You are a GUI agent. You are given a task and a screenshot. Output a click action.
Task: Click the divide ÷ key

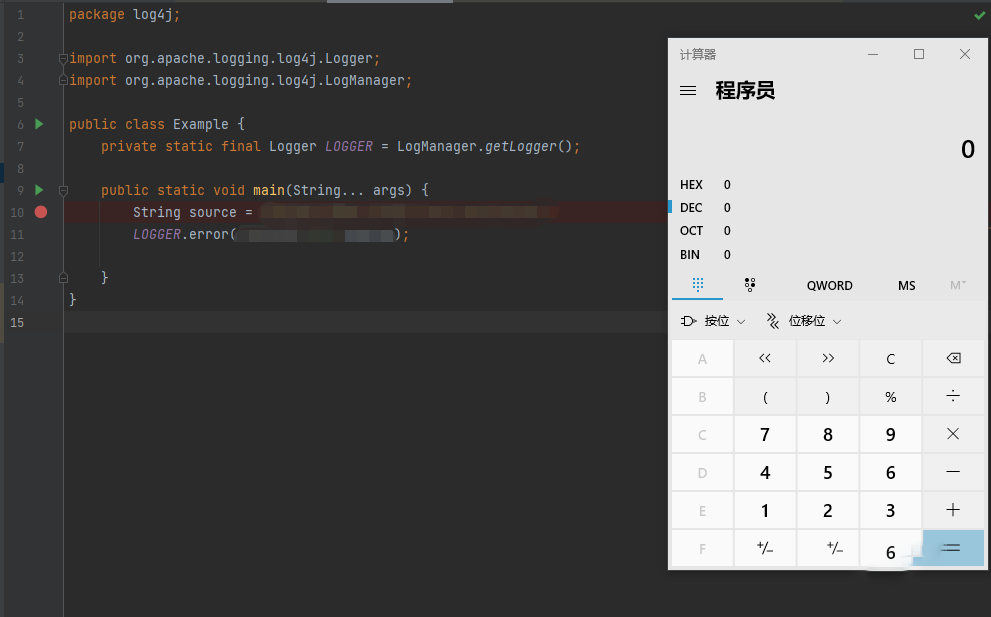click(x=953, y=396)
